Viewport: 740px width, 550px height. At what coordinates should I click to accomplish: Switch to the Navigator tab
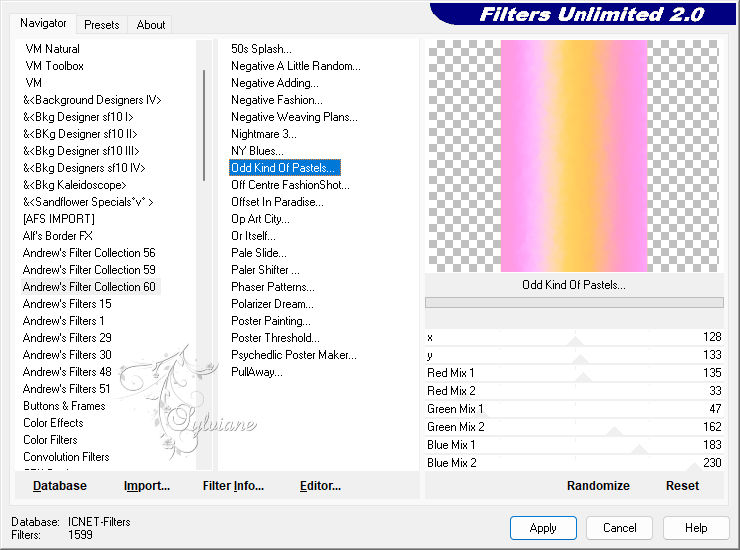point(43,23)
